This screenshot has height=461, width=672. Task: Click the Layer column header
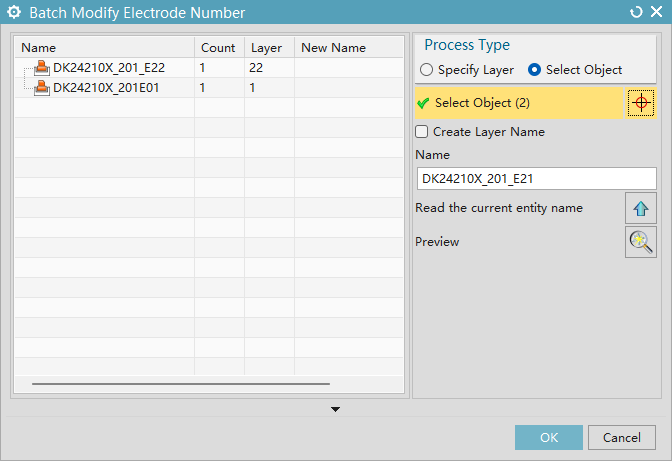coord(267,48)
